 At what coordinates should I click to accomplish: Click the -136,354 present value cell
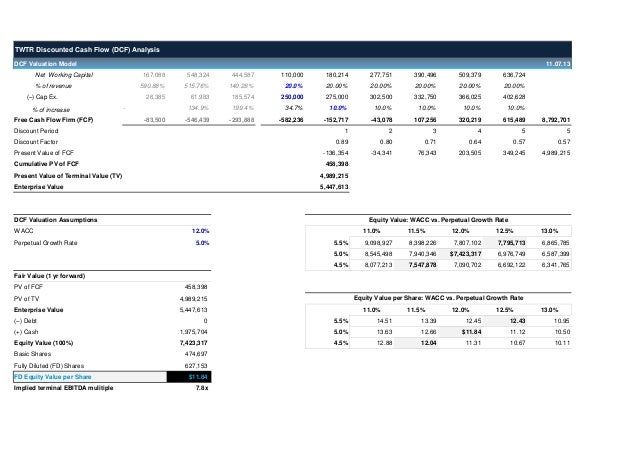point(336,153)
